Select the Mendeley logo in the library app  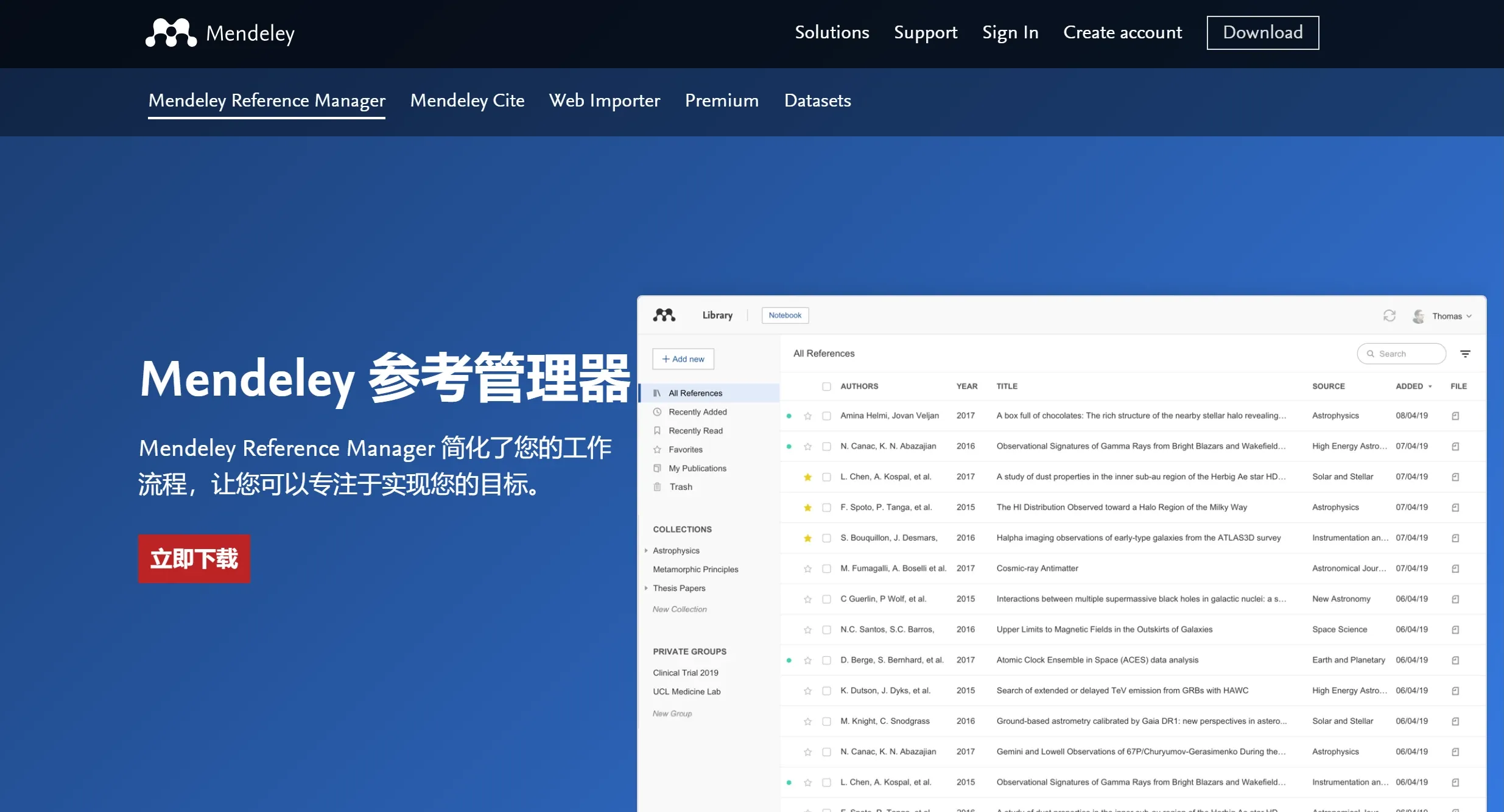(x=663, y=315)
